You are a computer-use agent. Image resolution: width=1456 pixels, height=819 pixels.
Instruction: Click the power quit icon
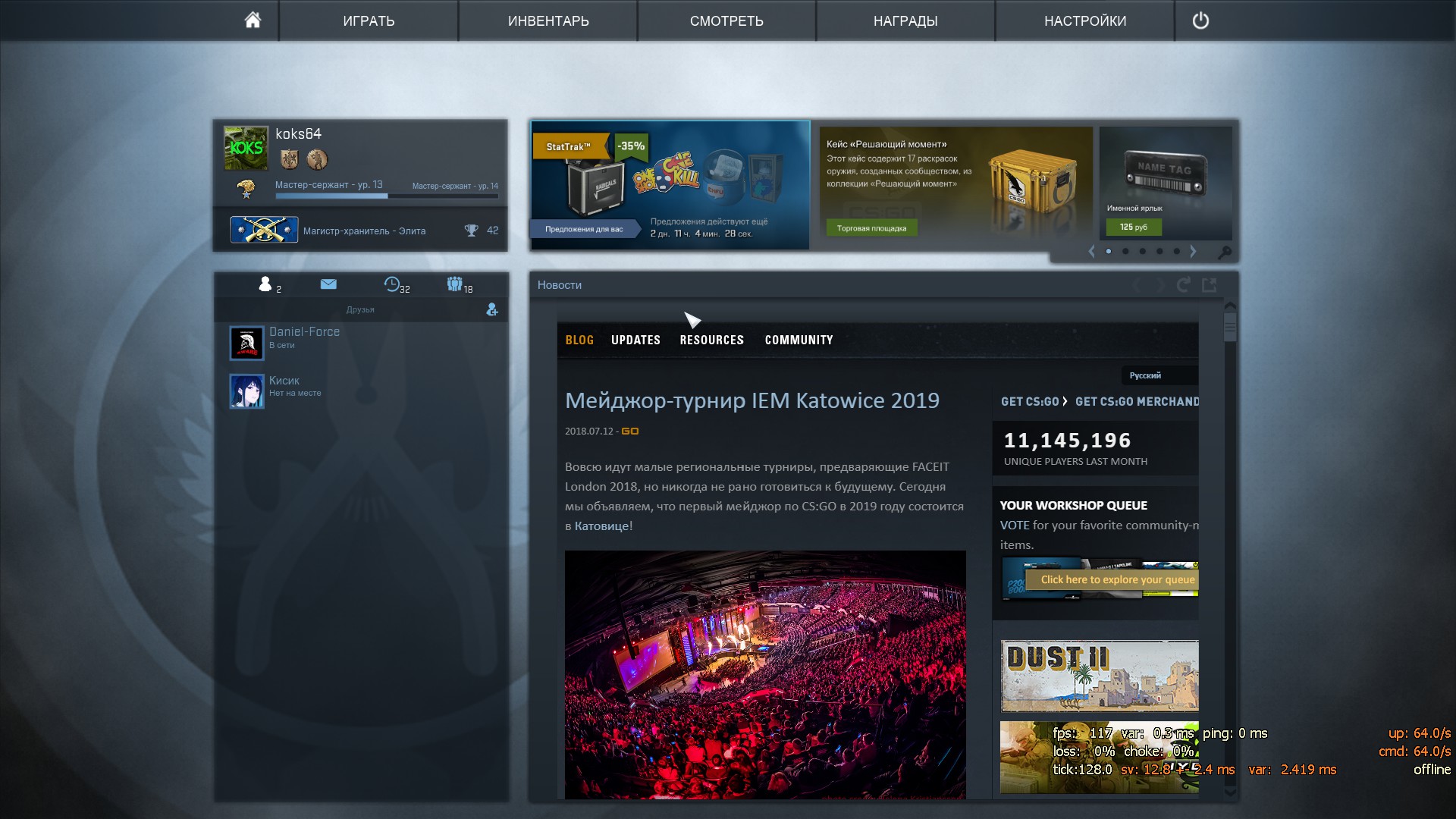tap(1200, 20)
